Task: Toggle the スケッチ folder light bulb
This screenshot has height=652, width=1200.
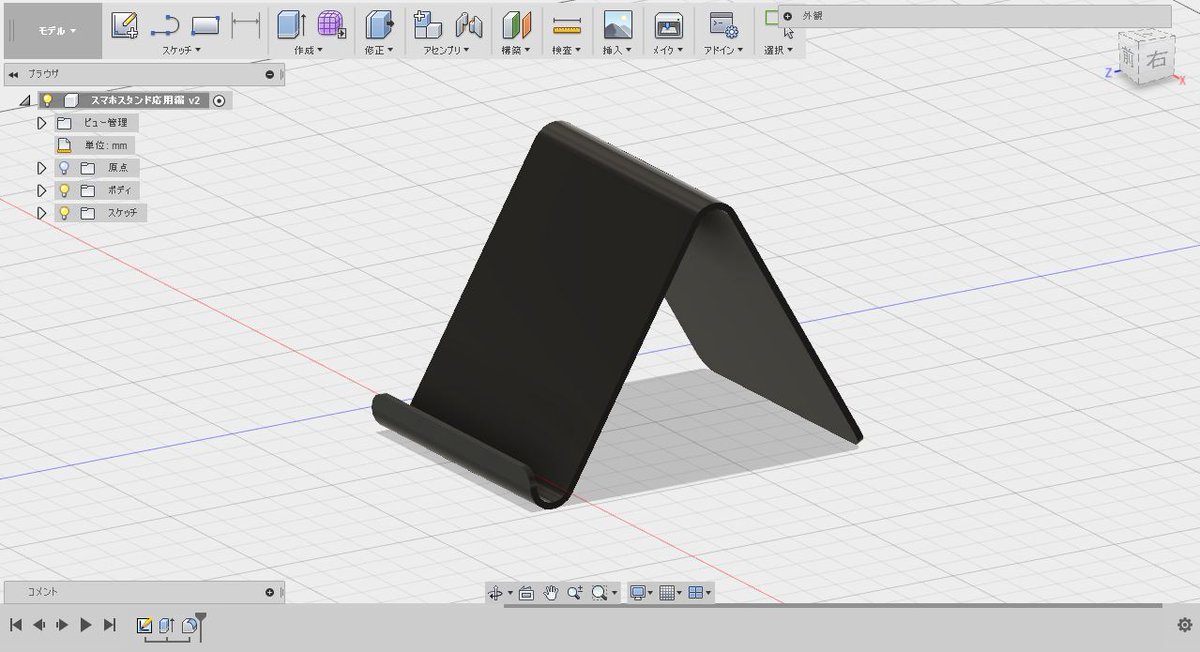Action: coord(64,213)
